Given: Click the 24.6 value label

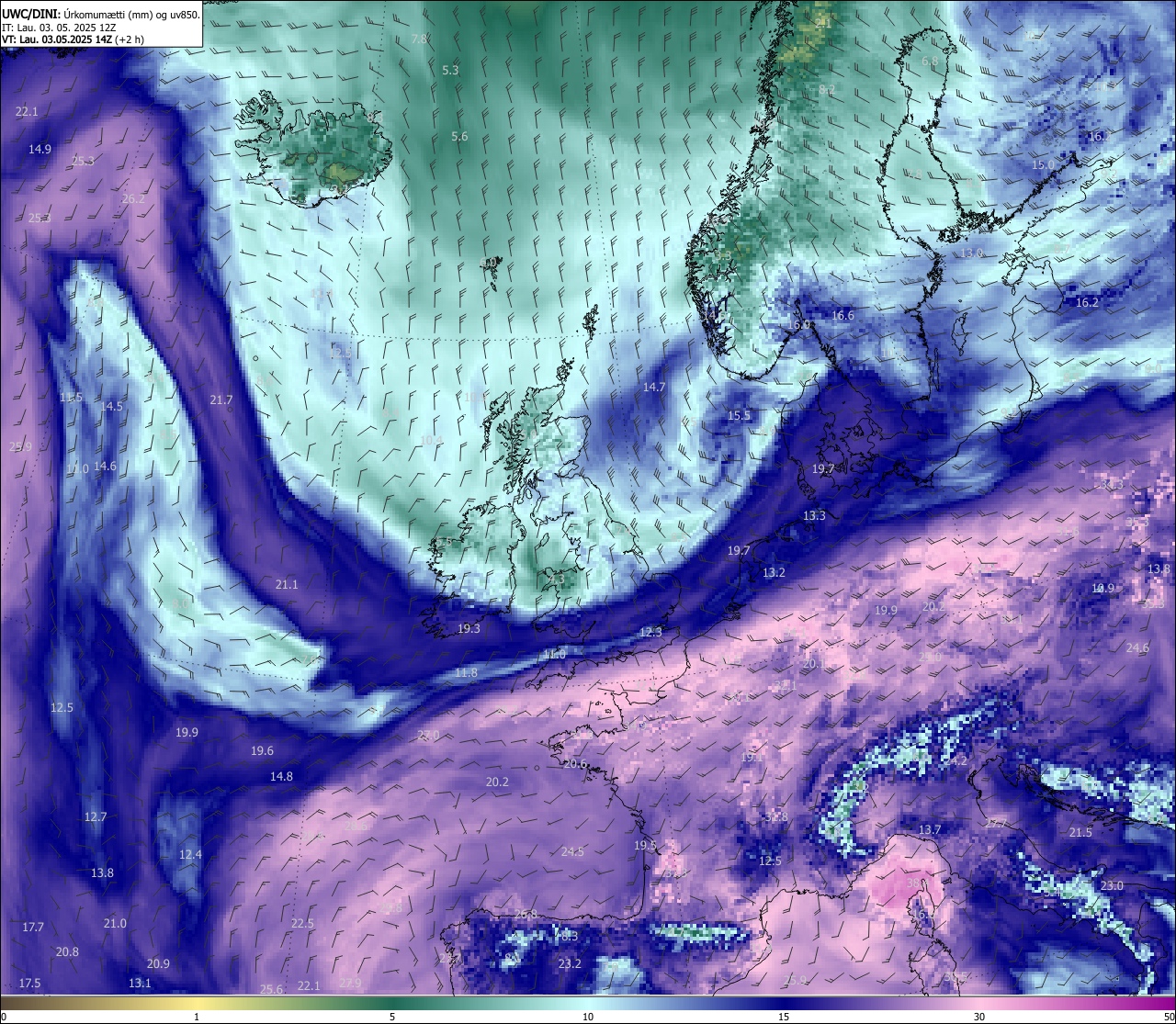Looking at the screenshot, I should 1137,647.
